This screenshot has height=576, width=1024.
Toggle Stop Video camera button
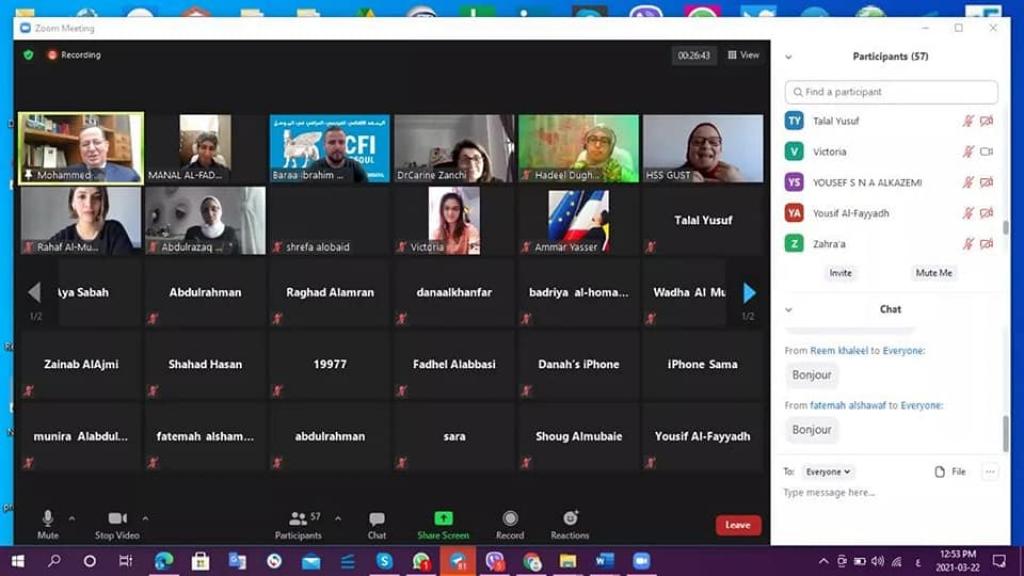[117, 518]
